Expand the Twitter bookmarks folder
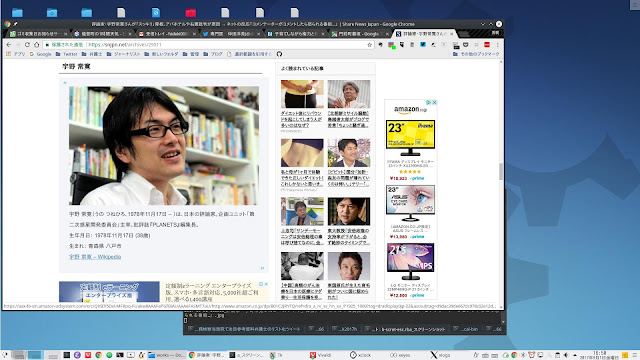 (67, 54)
